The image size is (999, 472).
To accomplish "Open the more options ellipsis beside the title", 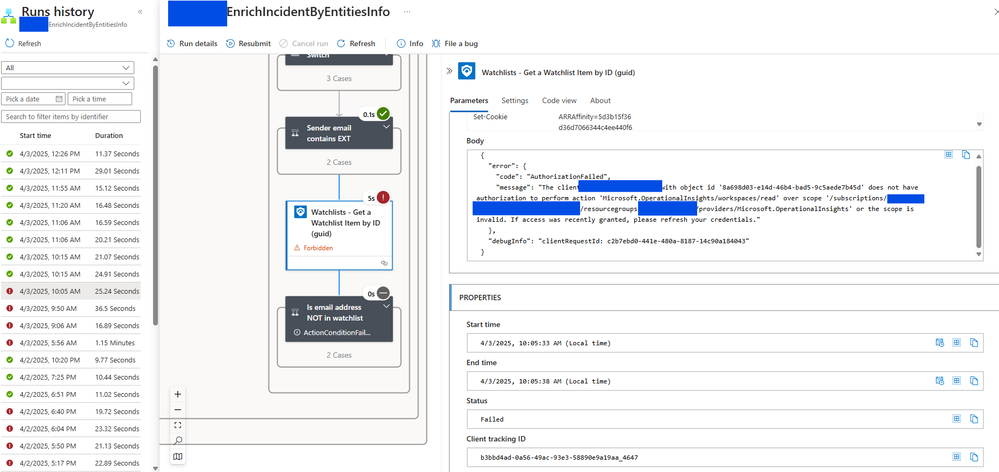I will tap(407, 11).
